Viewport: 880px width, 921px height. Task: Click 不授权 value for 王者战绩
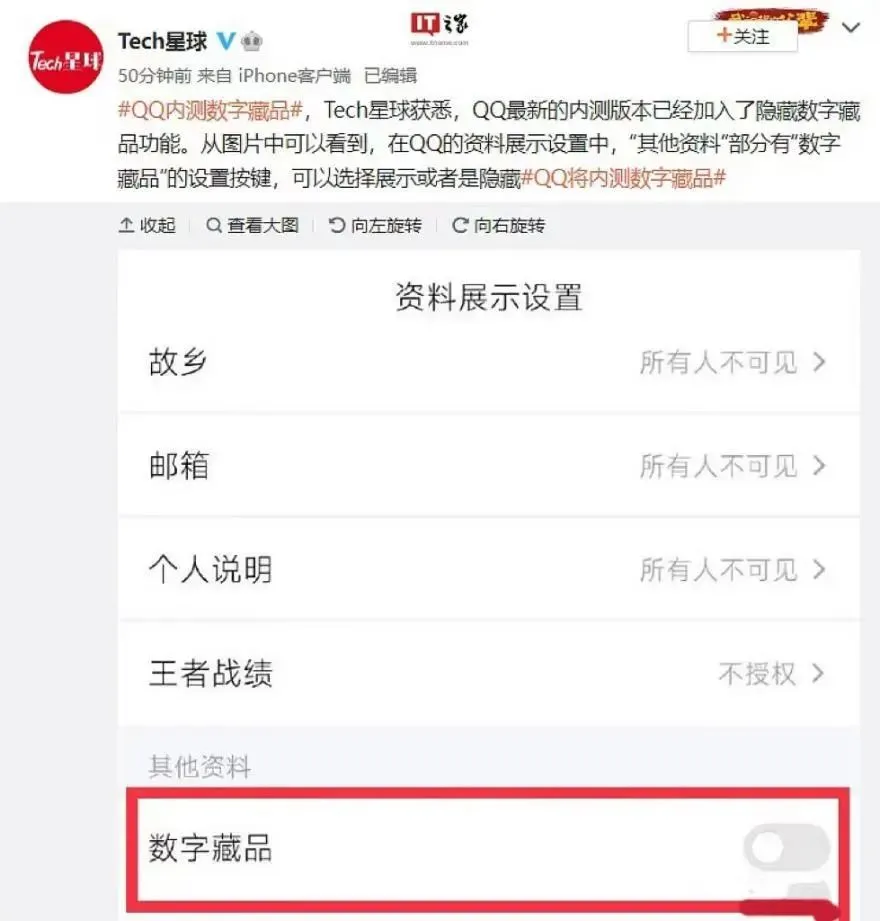pyautogui.click(x=757, y=673)
